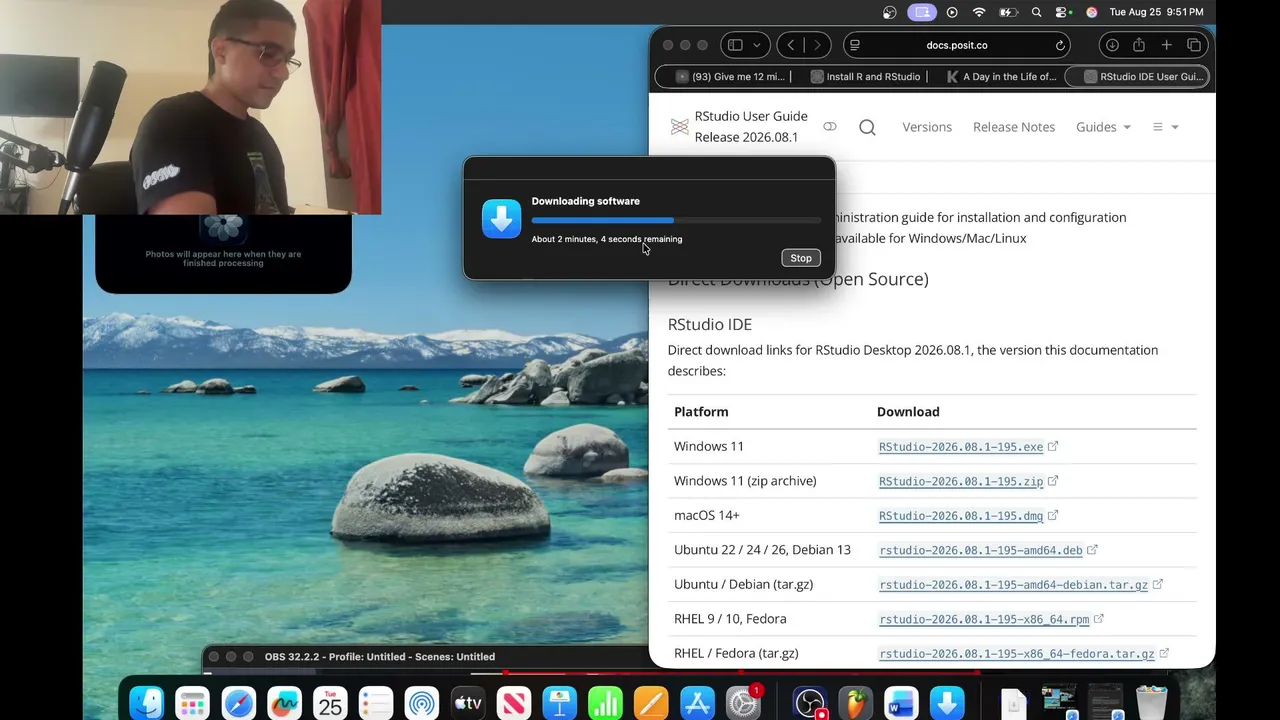Download rstudio-2026.08.1-195-amd64-debian.tar.gz
The width and height of the screenshot is (1280, 720).
click(x=1014, y=585)
